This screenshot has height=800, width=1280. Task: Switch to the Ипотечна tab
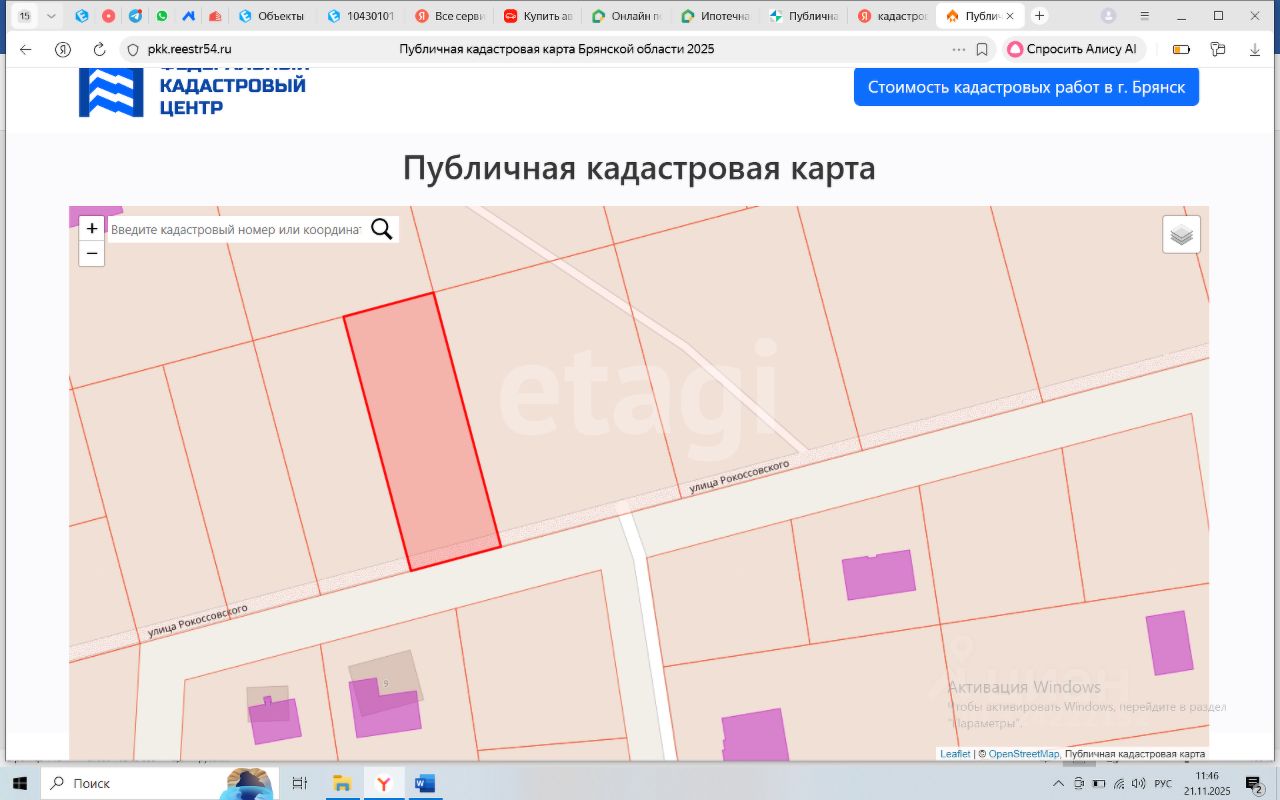[x=714, y=16]
